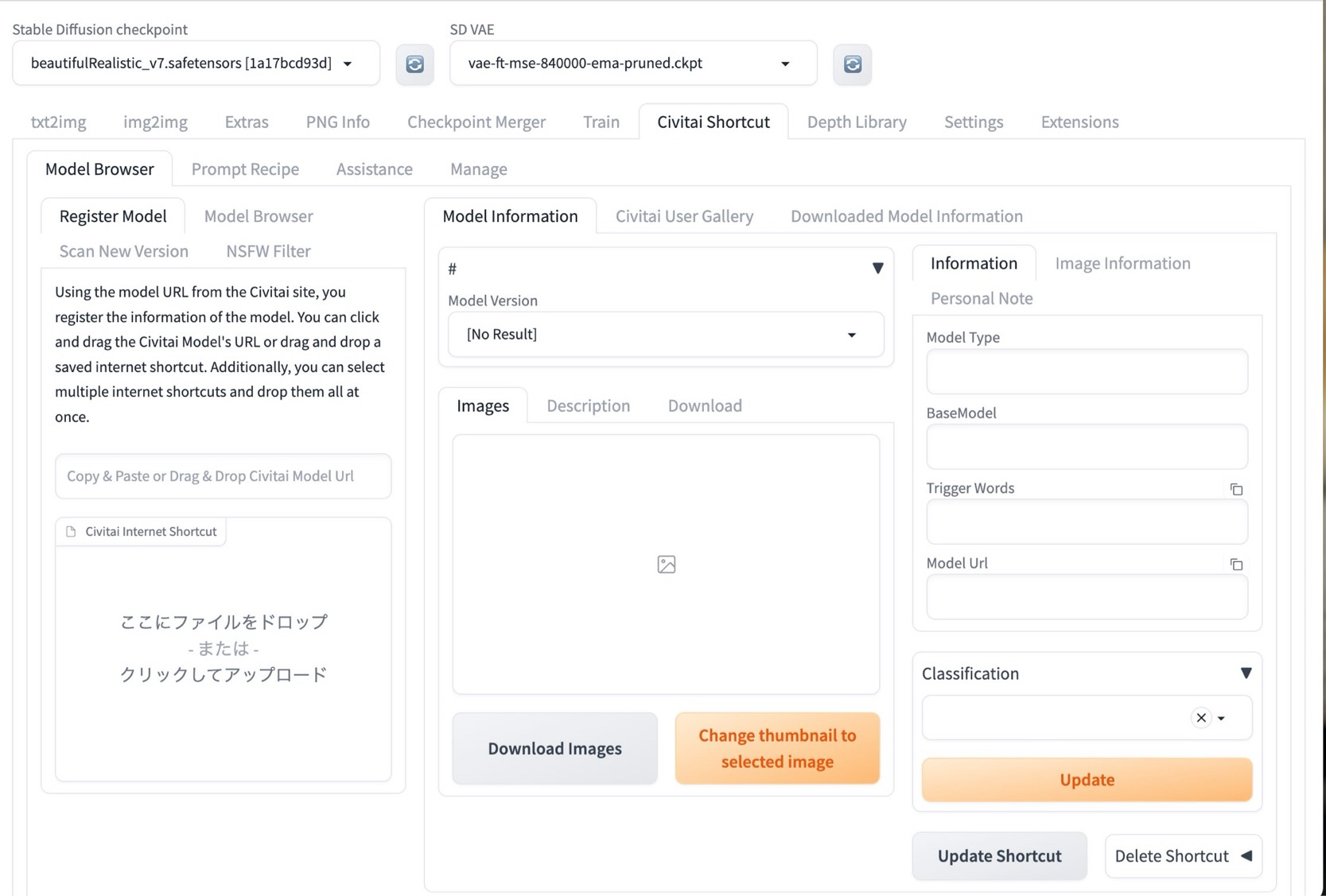Collapse the # model accordion
This screenshot has height=896, width=1326.
(877, 269)
